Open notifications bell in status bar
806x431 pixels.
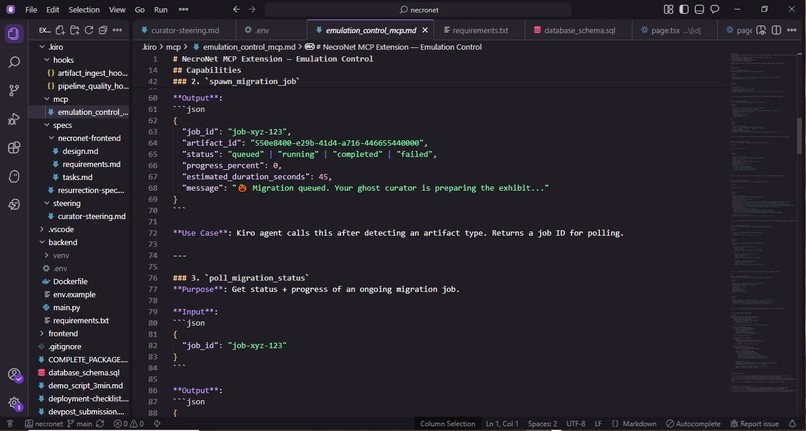click(x=792, y=424)
